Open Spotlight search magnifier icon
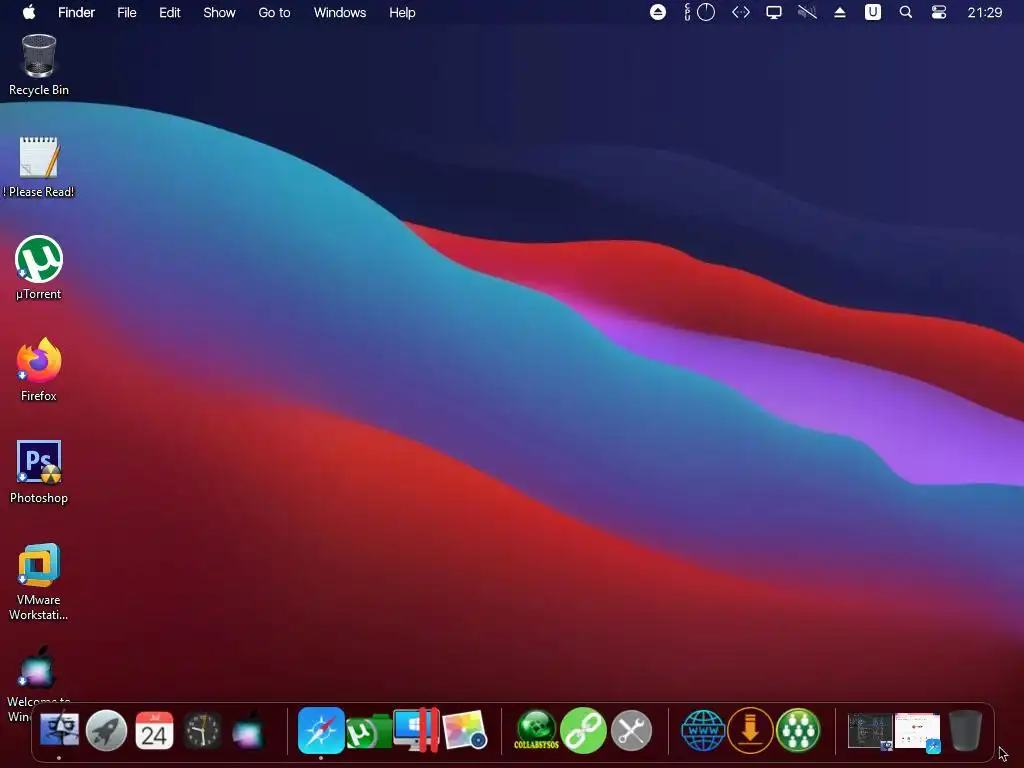The height and width of the screenshot is (768, 1024). (x=906, y=12)
